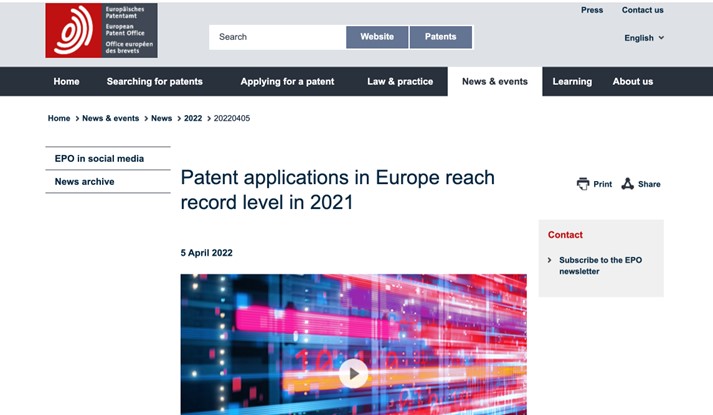This screenshot has height=415, width=713.
Task: Play the video thumbnail
Action: (353, 374)
